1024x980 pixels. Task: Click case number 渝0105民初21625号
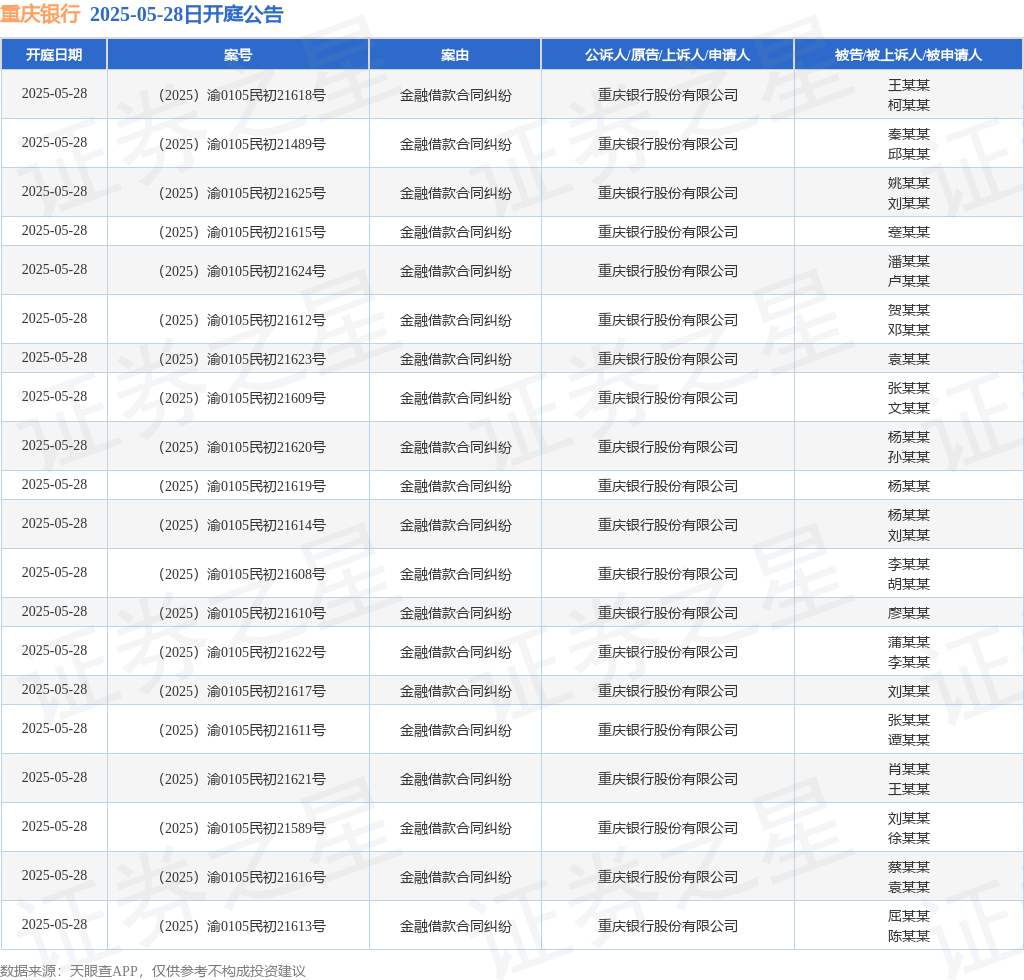(242, 193)
